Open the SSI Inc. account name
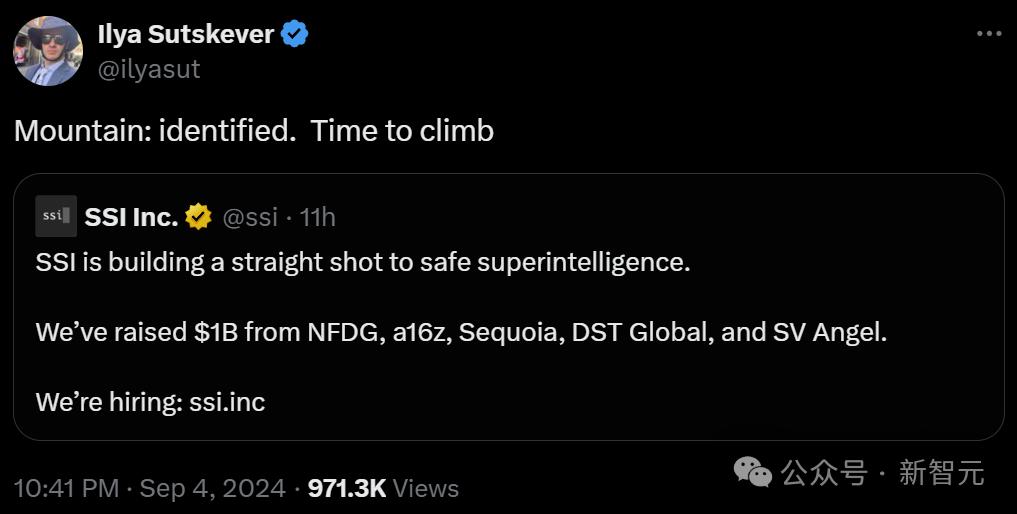 (131, 217)
